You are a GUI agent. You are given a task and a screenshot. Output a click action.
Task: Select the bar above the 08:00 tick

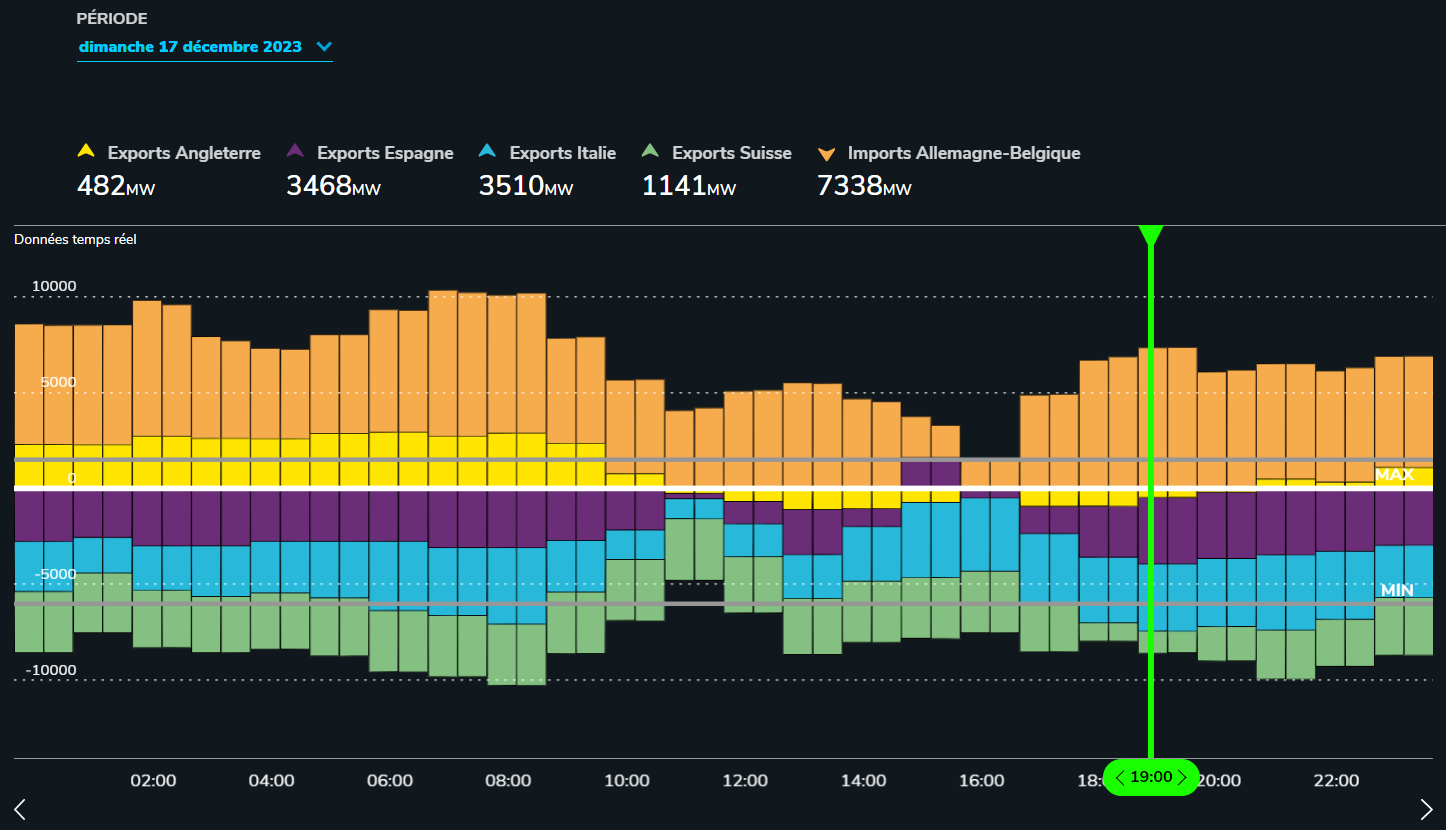[x=502, y=488]
